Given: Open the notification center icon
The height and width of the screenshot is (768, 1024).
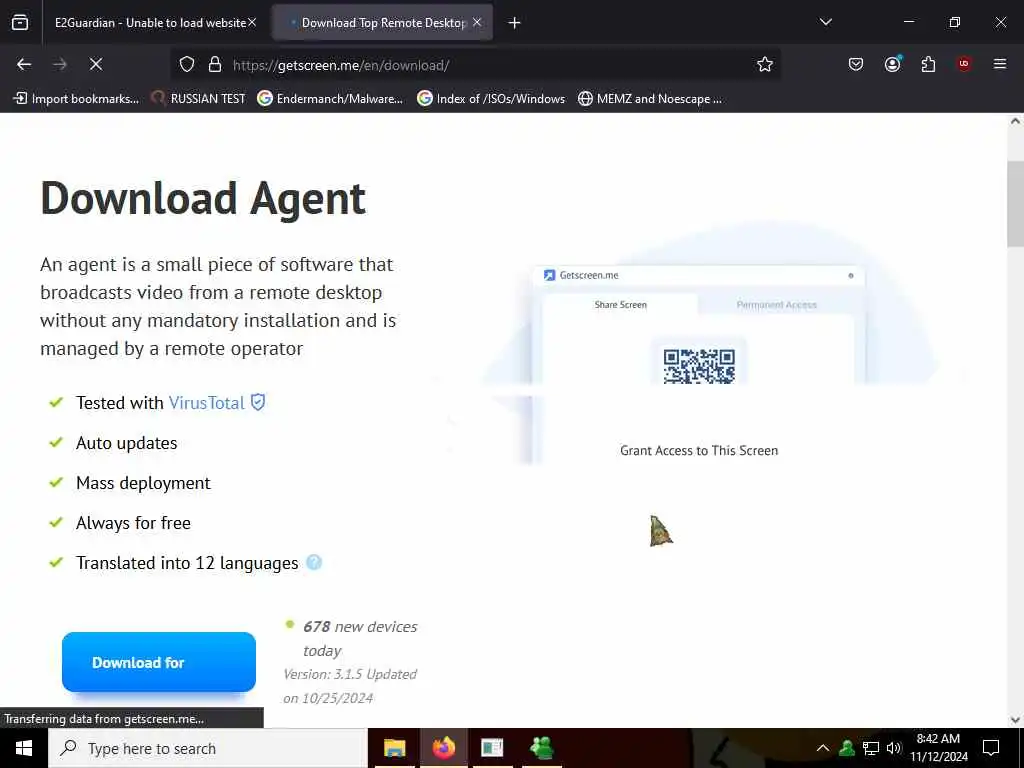Looking at the screenshot, I should click(991, 748).
